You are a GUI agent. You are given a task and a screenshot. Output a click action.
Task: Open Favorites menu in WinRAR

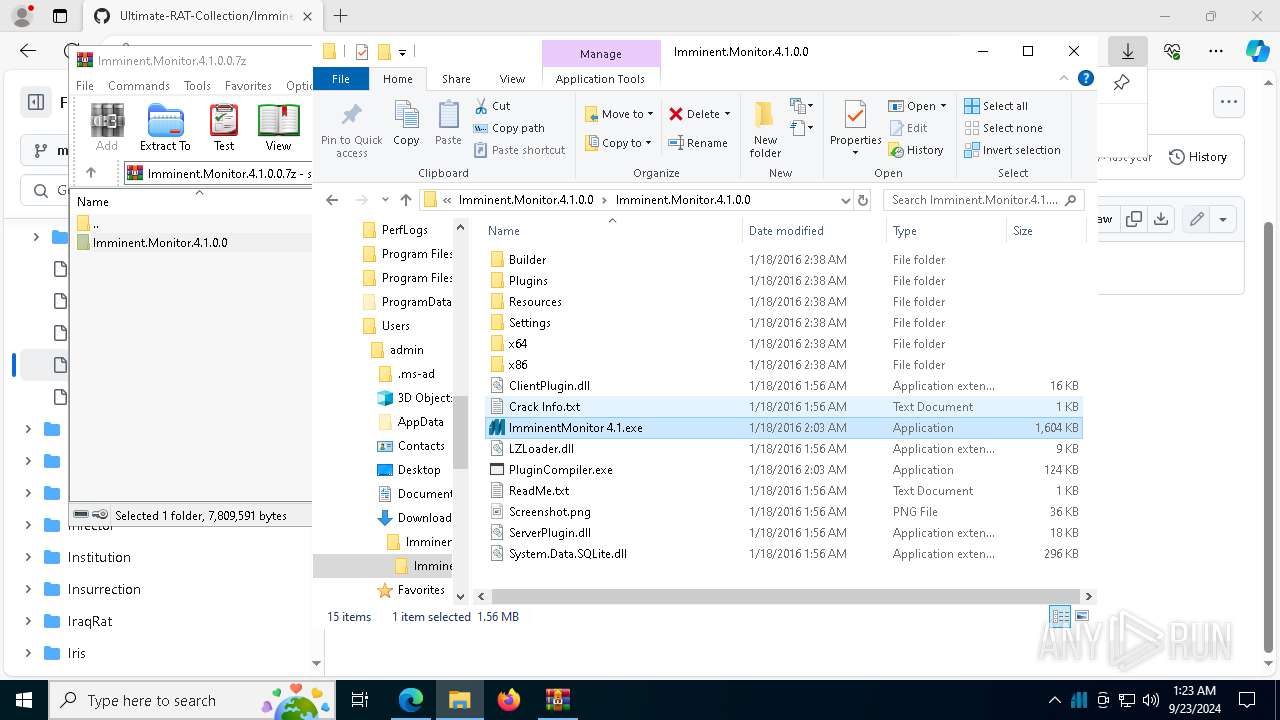pyautogui.click(x=248, y=86)
